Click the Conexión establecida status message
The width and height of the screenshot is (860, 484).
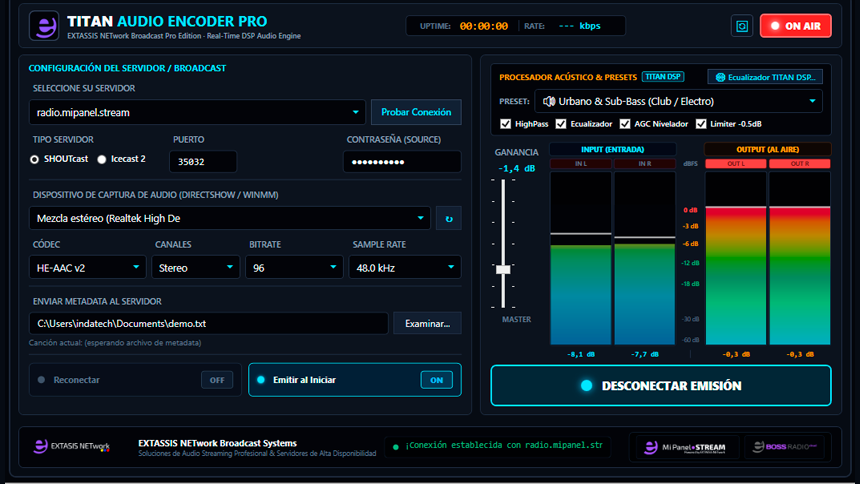(x=503, y=445)
